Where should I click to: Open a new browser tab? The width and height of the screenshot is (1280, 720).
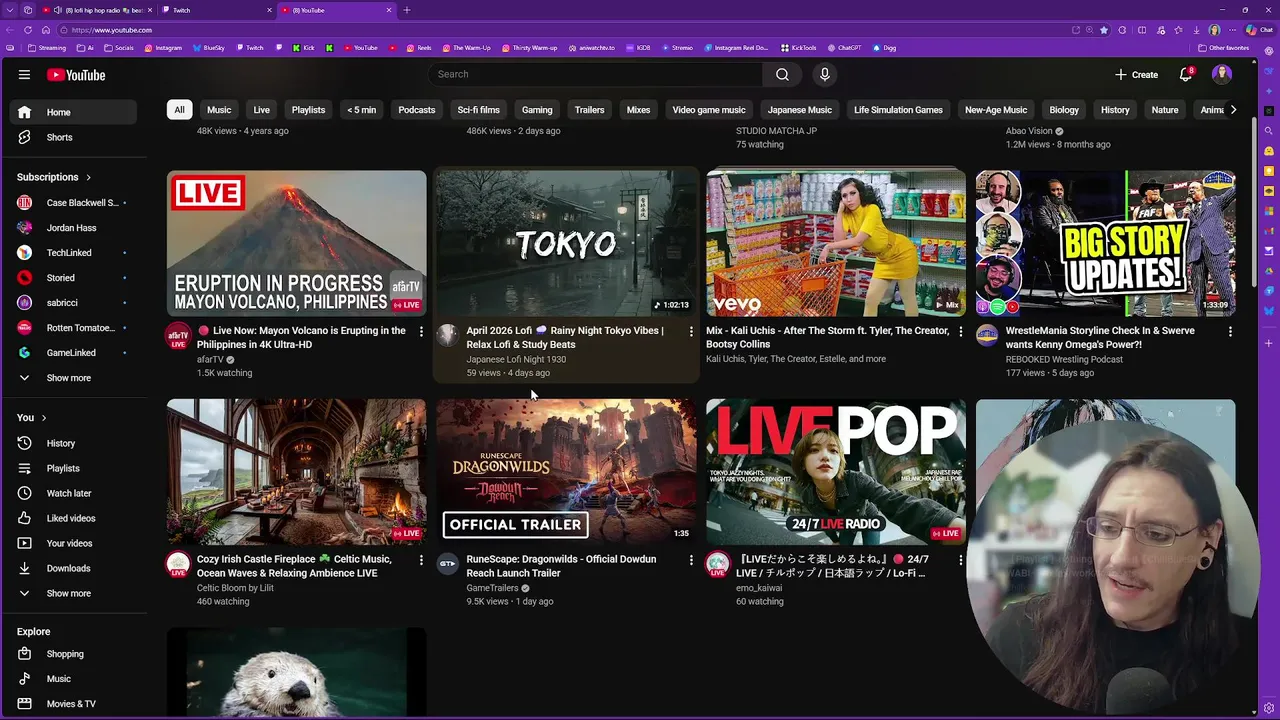coord(406,10)
